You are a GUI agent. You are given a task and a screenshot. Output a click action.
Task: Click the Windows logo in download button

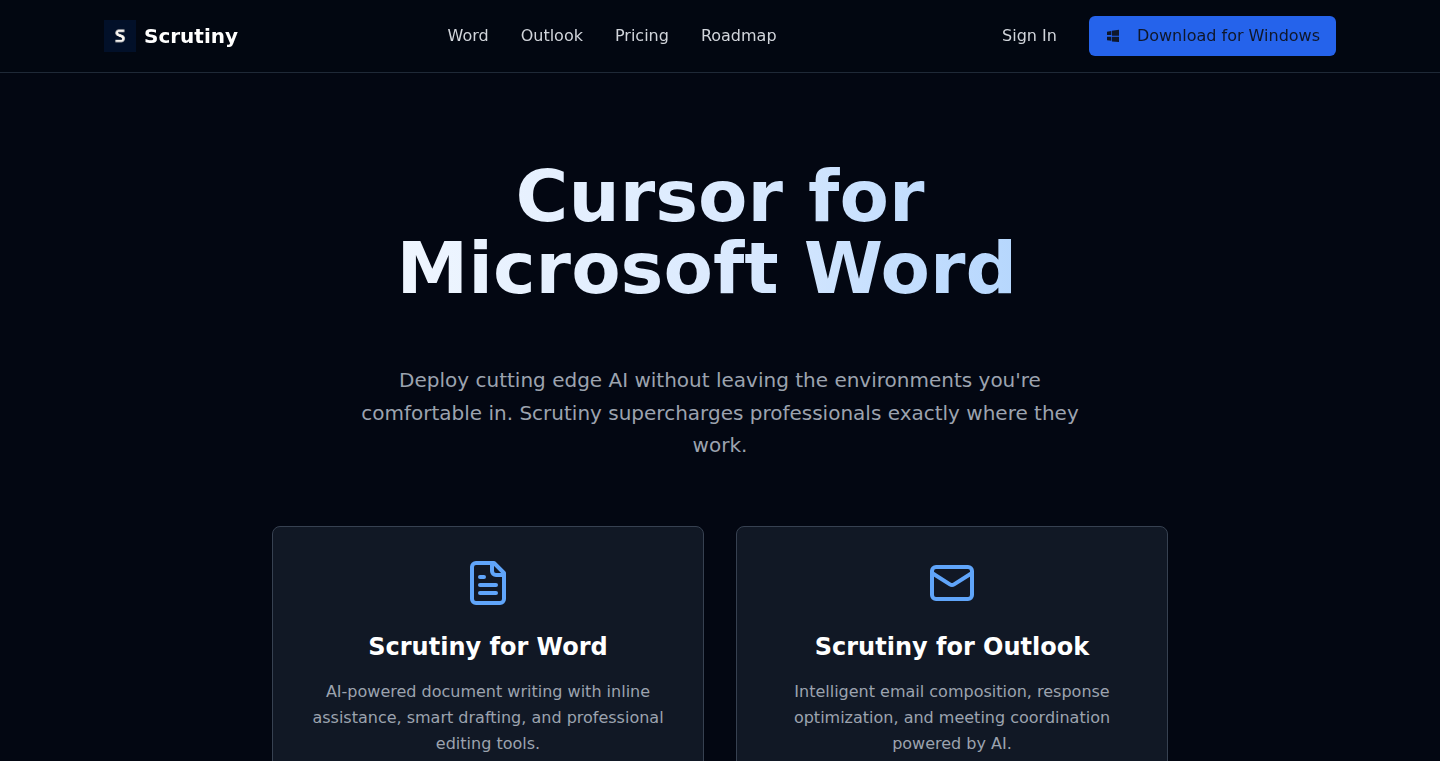(x=1113, y=36)
